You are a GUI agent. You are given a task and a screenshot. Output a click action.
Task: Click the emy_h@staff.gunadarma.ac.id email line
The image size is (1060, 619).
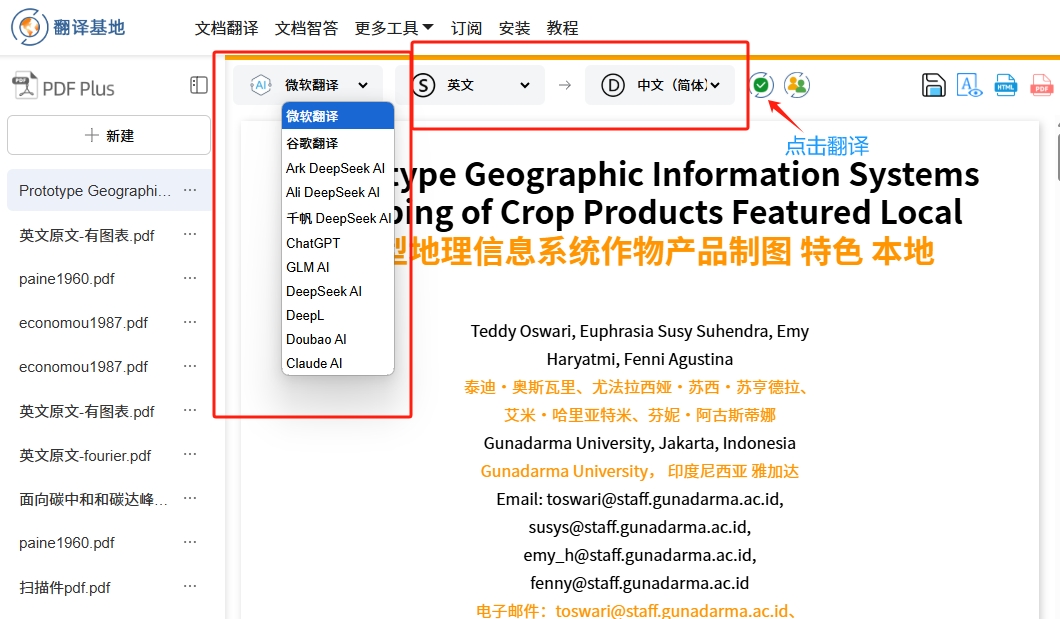pyautogui.click(x=640, y=555)
